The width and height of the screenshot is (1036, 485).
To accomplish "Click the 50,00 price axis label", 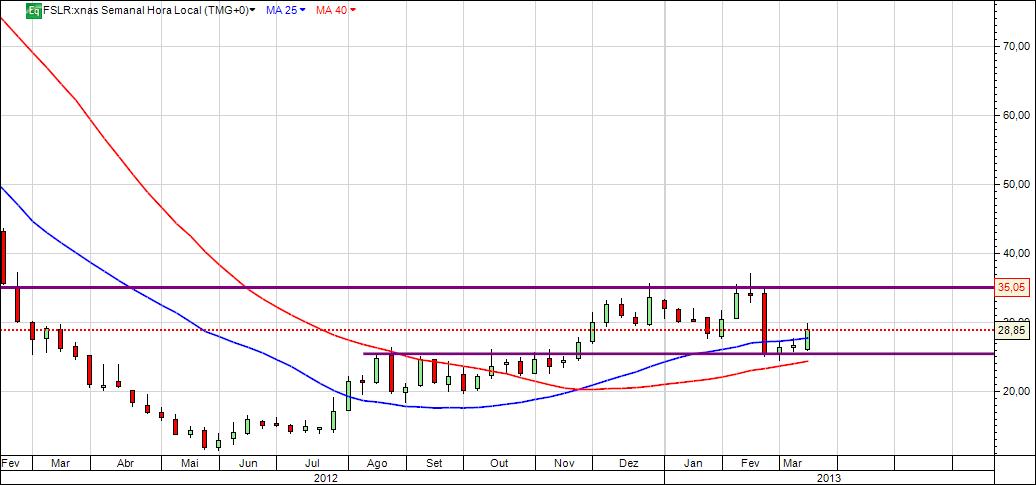I will pyautogui.click(x=1014, y=184).
